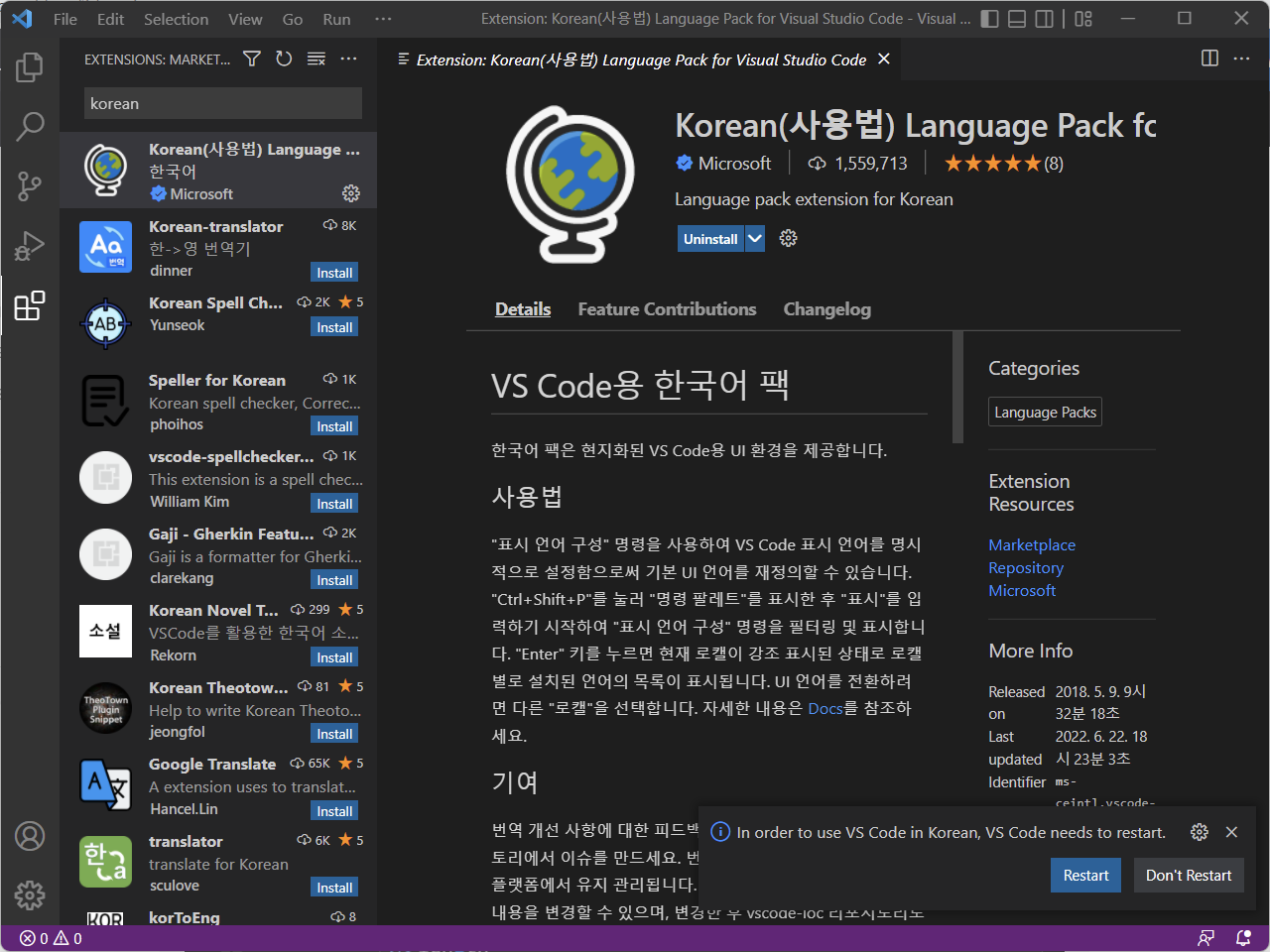Open the Extensions view icon
This screenshot has height=952, width=1270.
coord(30,305)
